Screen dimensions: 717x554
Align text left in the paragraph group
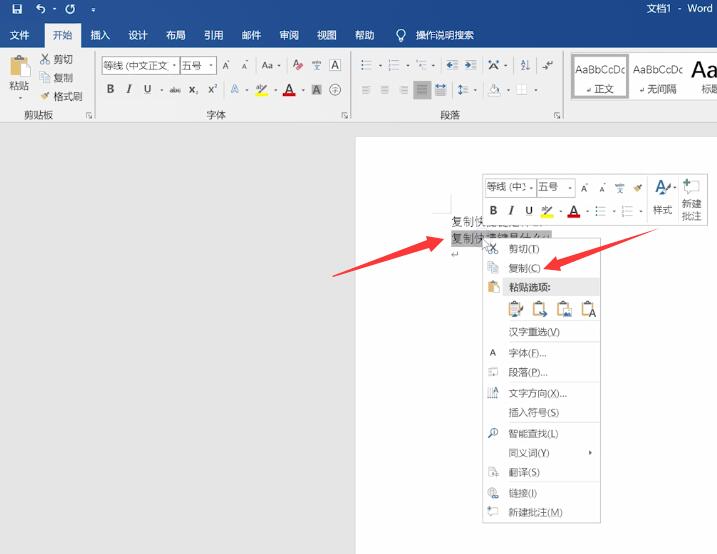(x=366, y=90)
